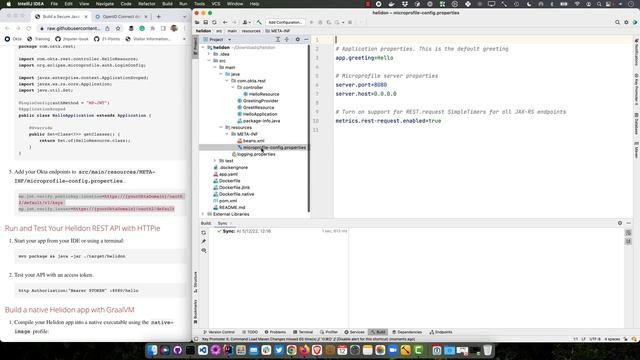
Task: Click the Build project hammer icon
Action: pos(259,22)
